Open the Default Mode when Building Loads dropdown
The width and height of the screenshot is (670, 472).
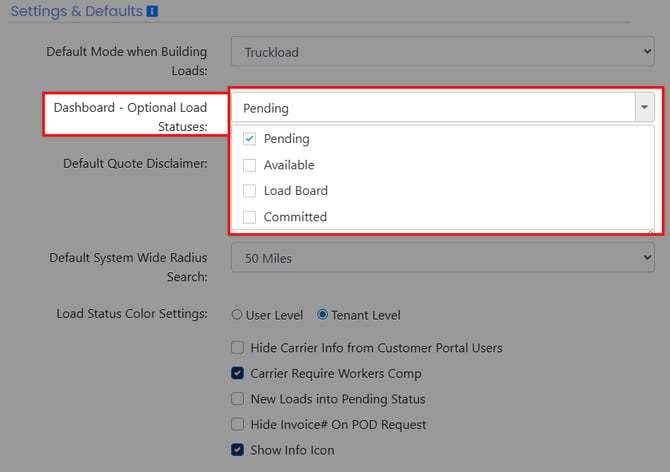(442, 52)
